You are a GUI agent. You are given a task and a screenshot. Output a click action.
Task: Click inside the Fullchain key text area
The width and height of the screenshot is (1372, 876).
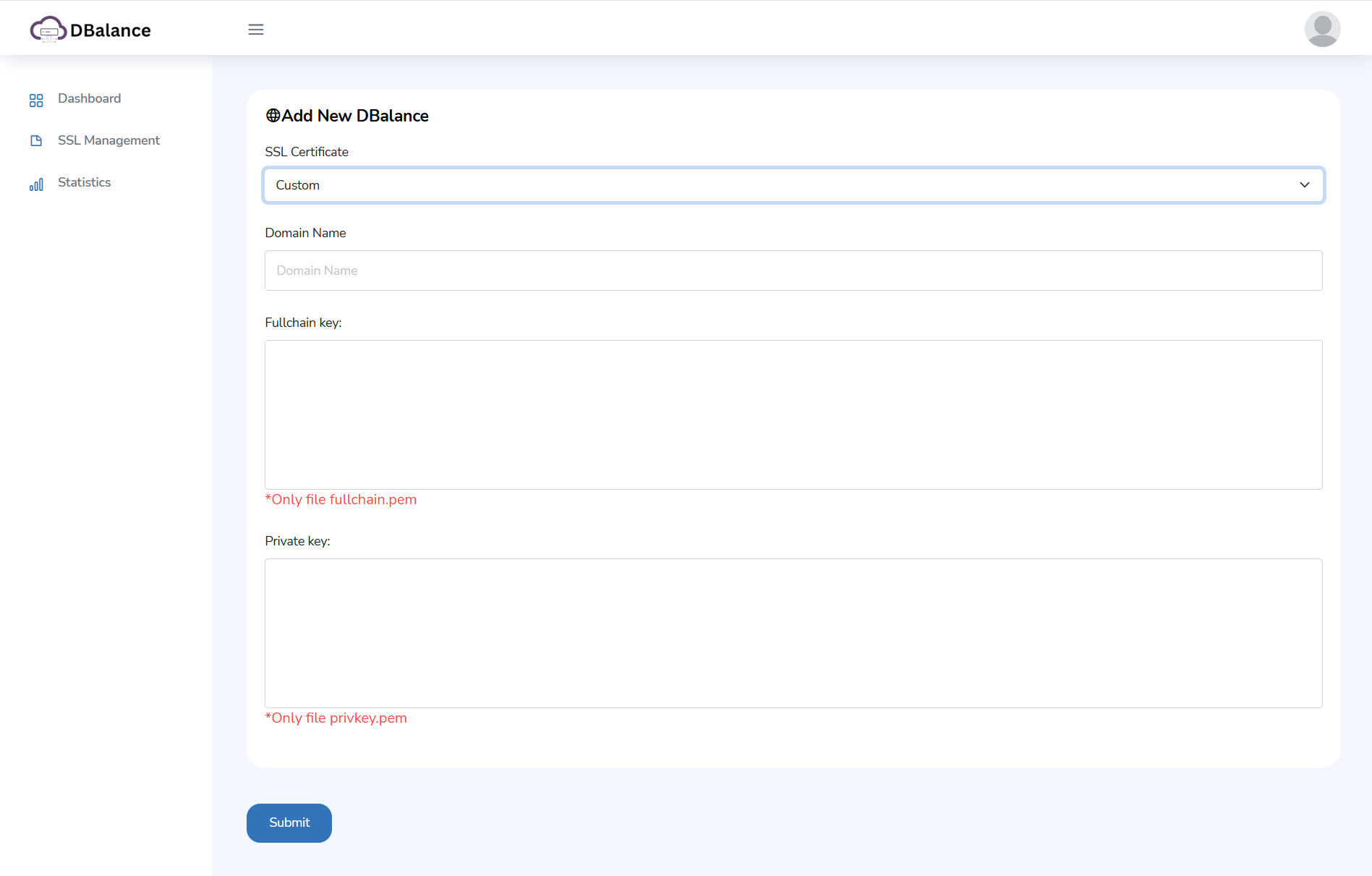[793, 414]
